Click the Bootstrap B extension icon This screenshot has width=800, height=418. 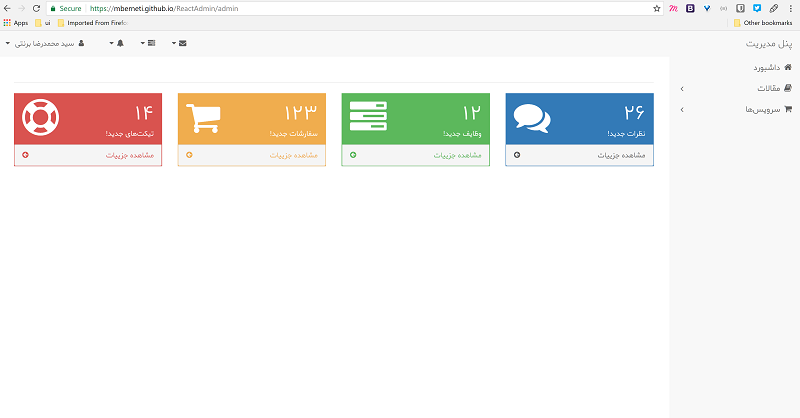click(x=690, y=8)
